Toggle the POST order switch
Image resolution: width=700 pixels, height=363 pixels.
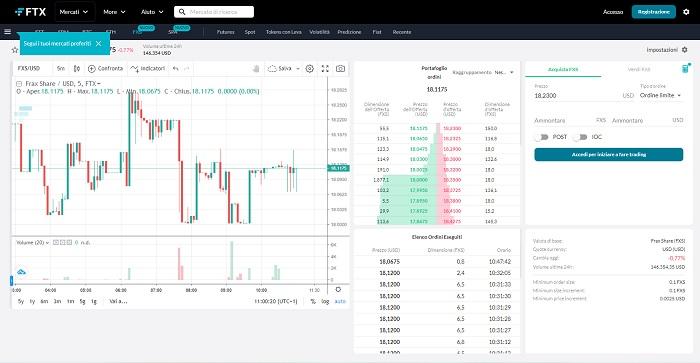pos(542,137)
